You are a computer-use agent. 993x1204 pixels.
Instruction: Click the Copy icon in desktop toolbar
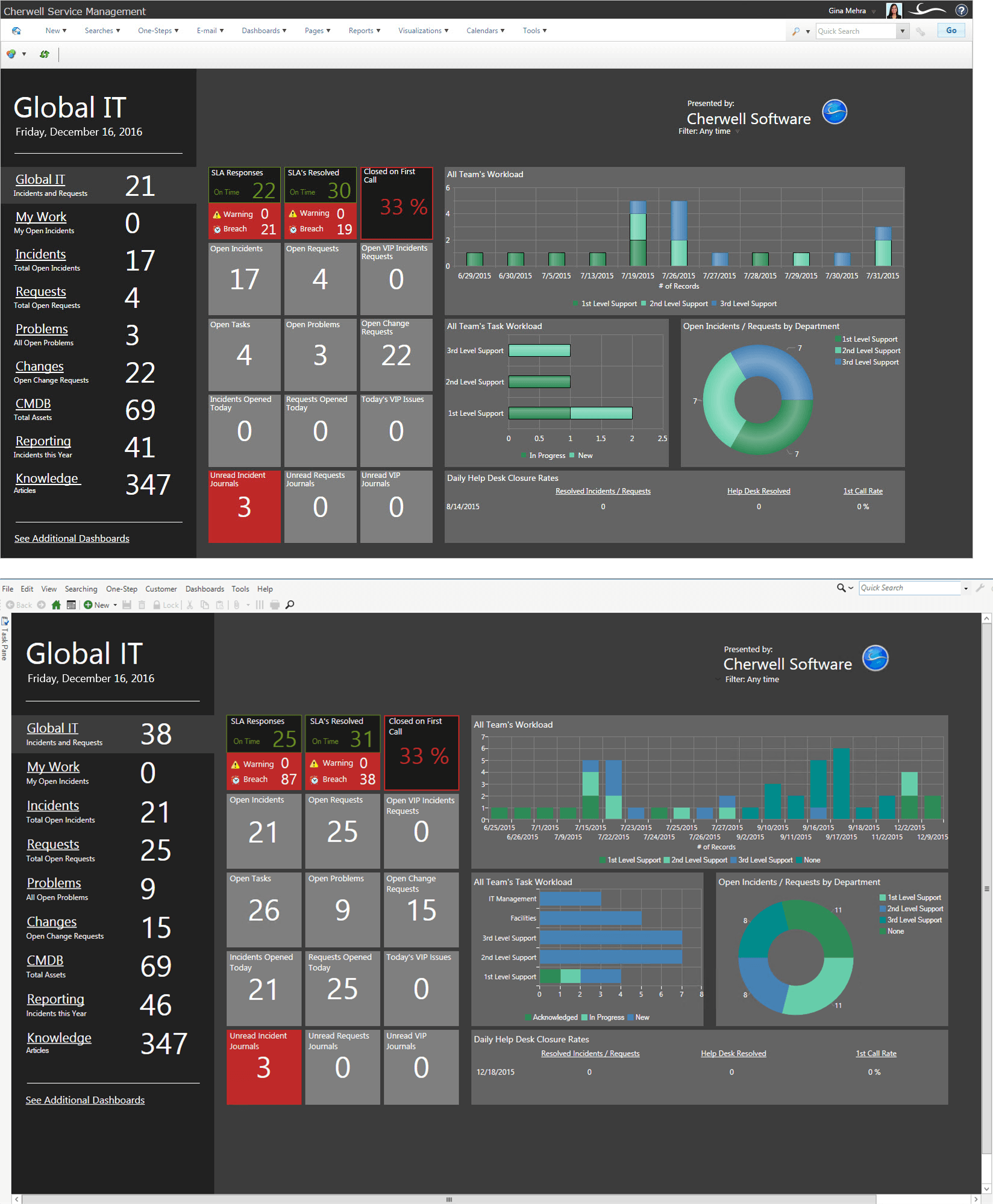205,605
